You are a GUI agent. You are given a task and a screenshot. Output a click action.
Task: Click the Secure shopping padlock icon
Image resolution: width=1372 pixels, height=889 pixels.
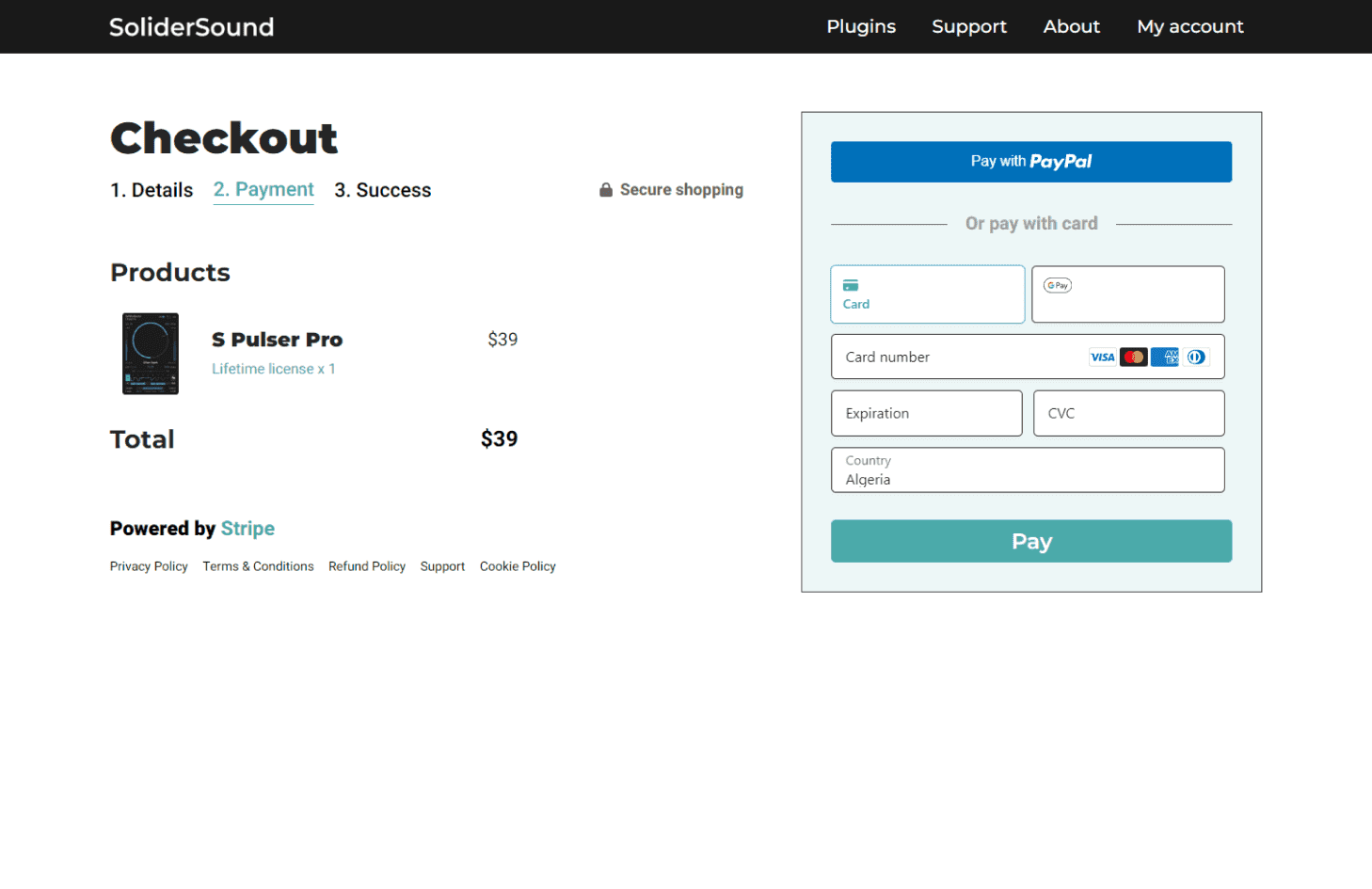[606, 190]
